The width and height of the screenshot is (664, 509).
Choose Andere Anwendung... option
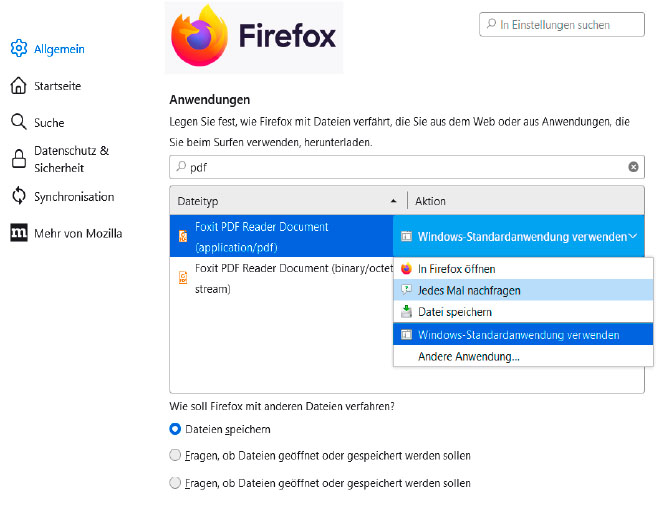coord(523,356)
